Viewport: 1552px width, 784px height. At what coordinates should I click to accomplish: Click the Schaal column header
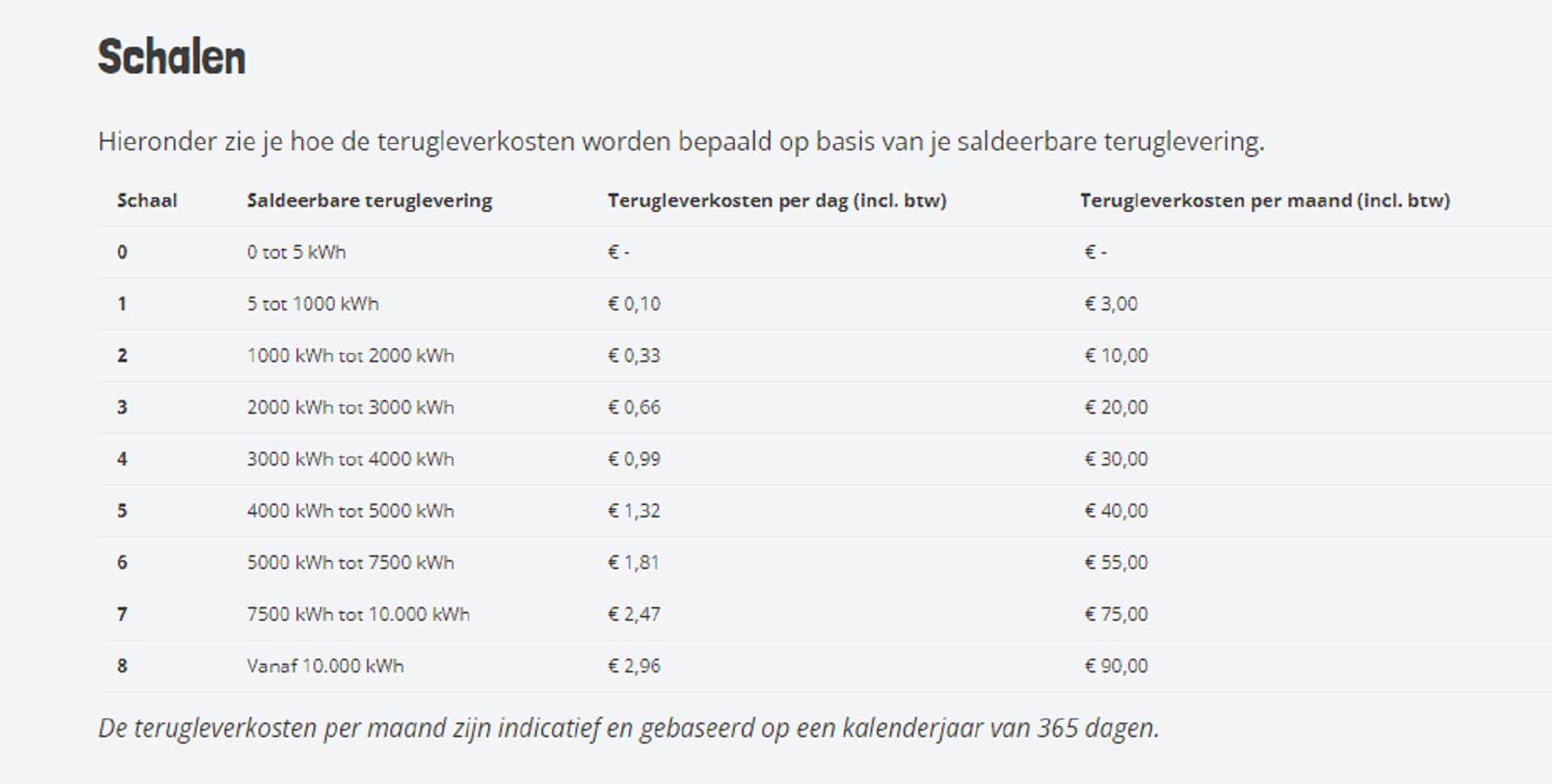pyautogui.click(x=147, y=200)
